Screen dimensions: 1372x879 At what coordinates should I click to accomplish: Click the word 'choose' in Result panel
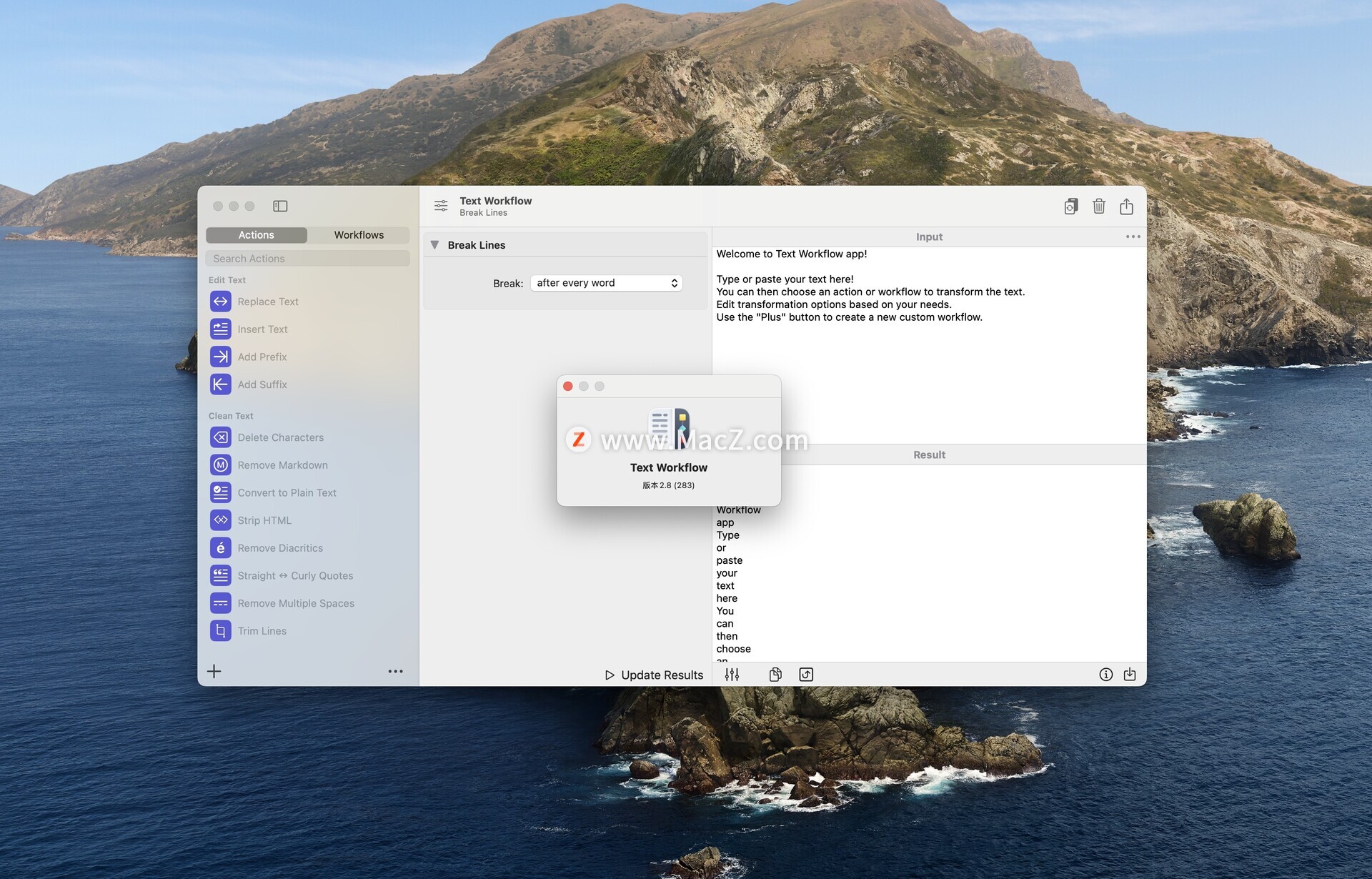click(x=734, y=649)
